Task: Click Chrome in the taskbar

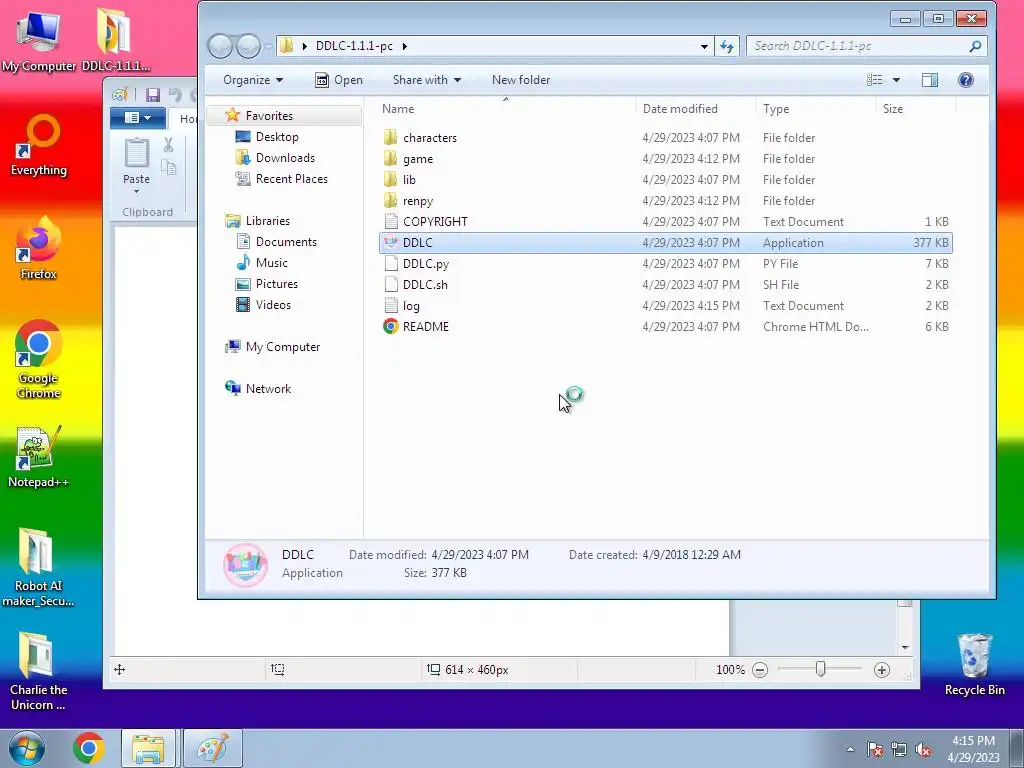Action: (x=89, y=748)
